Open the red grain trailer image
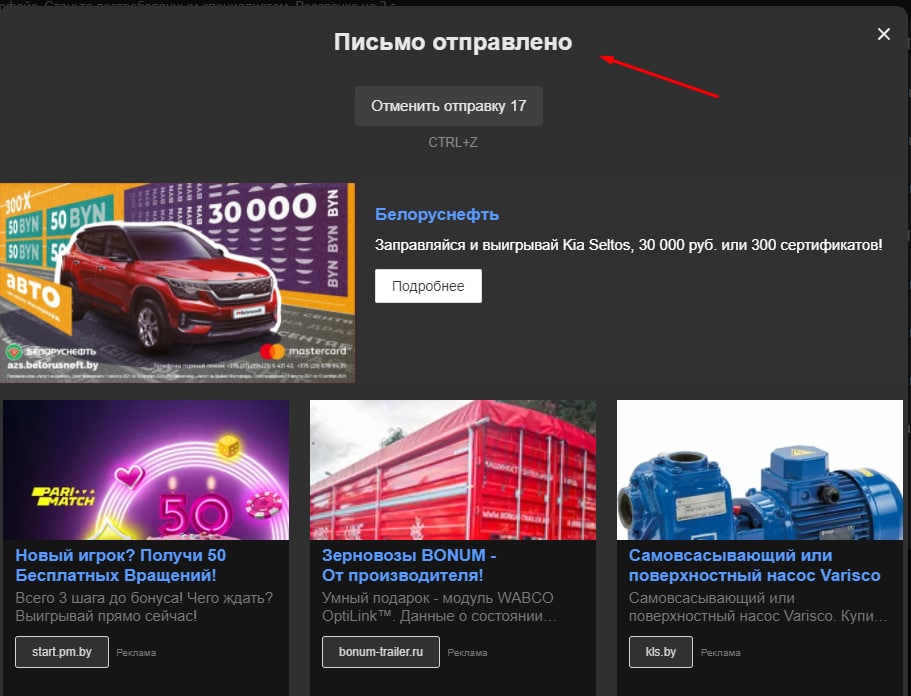Image resolution: width=911 pixels, height=696 pixels. pos(453,470)
